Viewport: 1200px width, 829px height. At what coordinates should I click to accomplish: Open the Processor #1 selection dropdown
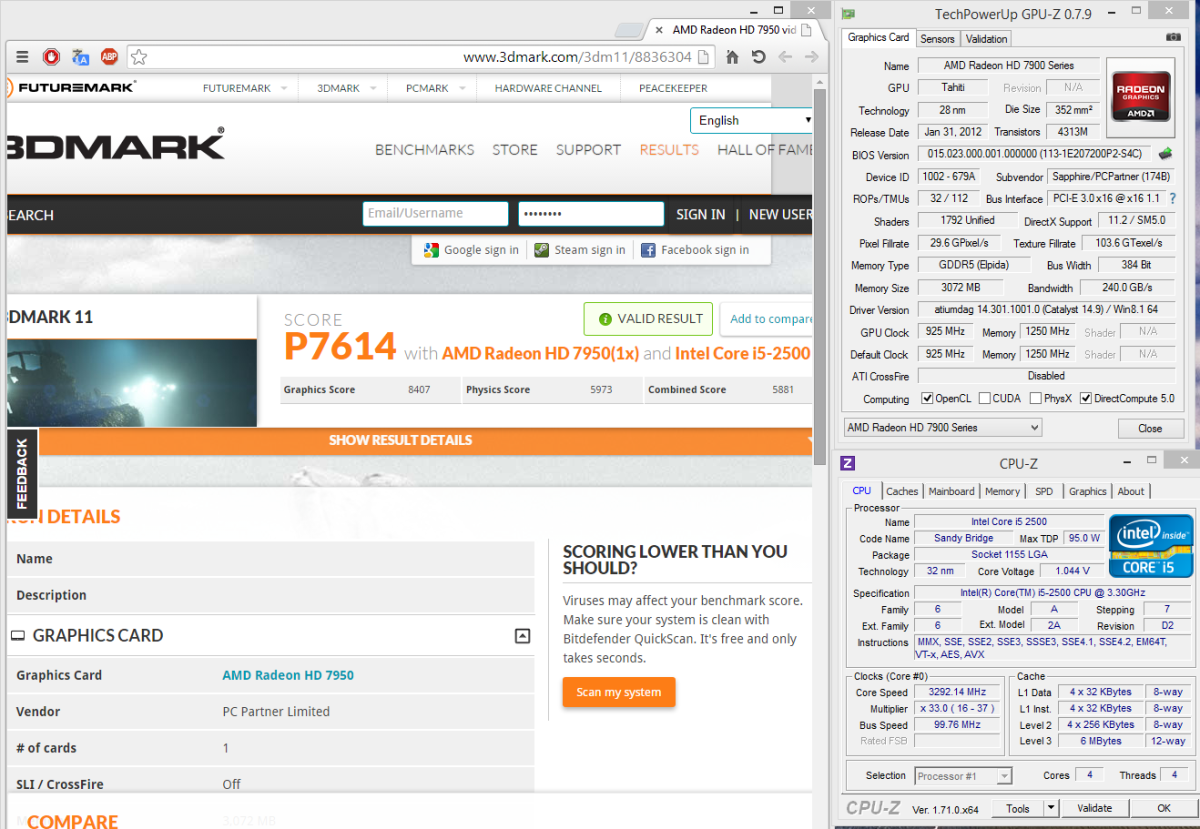click(963, 776)
